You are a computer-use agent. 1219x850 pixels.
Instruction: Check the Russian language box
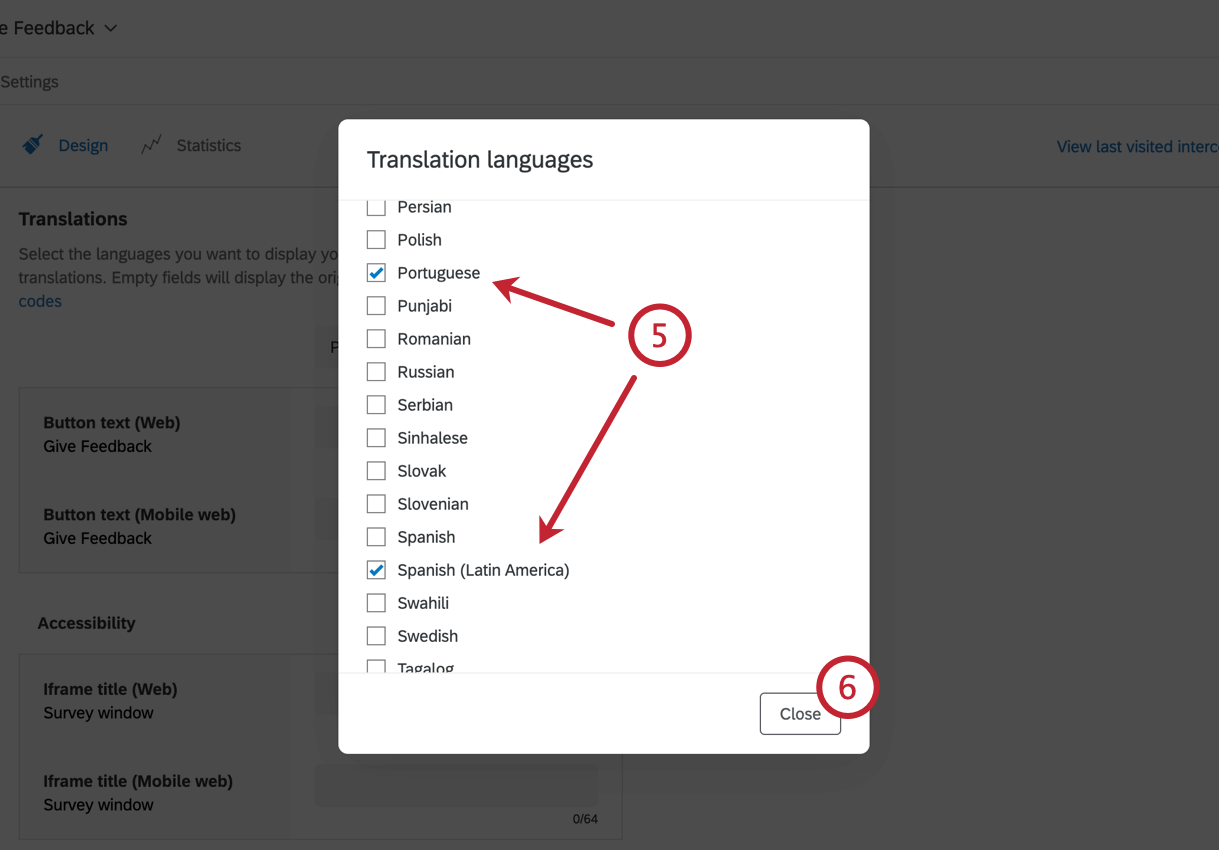pos(377,371)
